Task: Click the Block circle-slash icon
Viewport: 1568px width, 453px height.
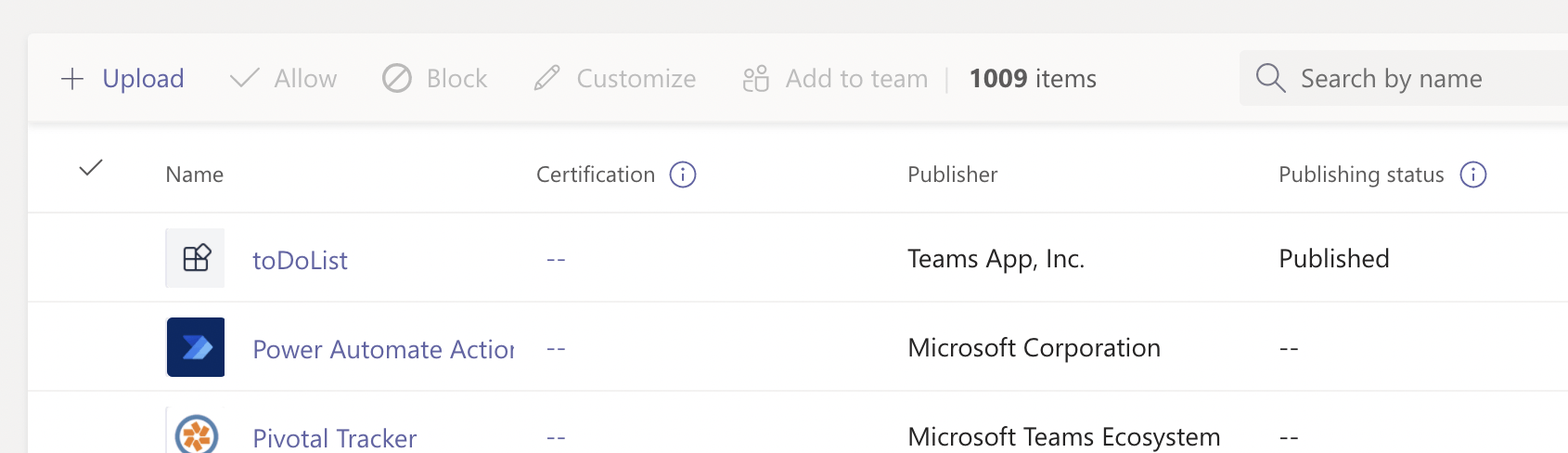Action: [x=397, y=79]
